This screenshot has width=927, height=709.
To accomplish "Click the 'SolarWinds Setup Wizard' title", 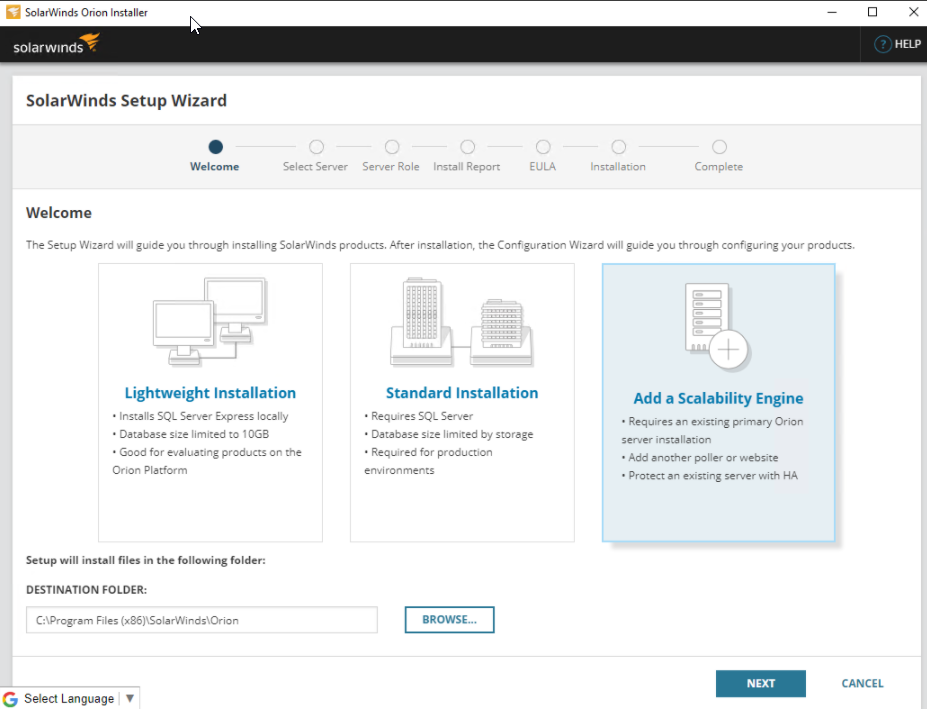I will pos(126,101).
